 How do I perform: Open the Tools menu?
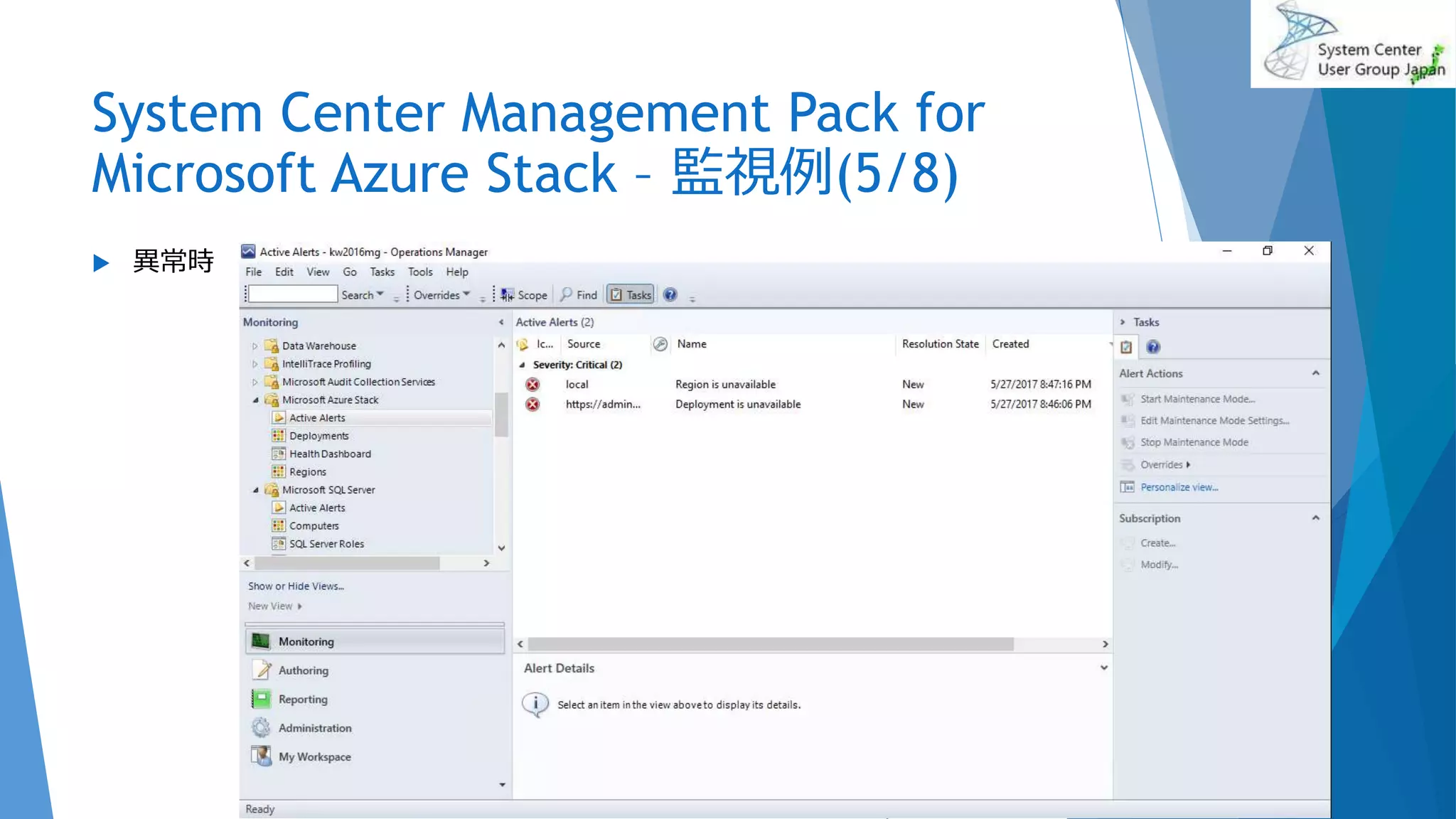pos(420,272)
